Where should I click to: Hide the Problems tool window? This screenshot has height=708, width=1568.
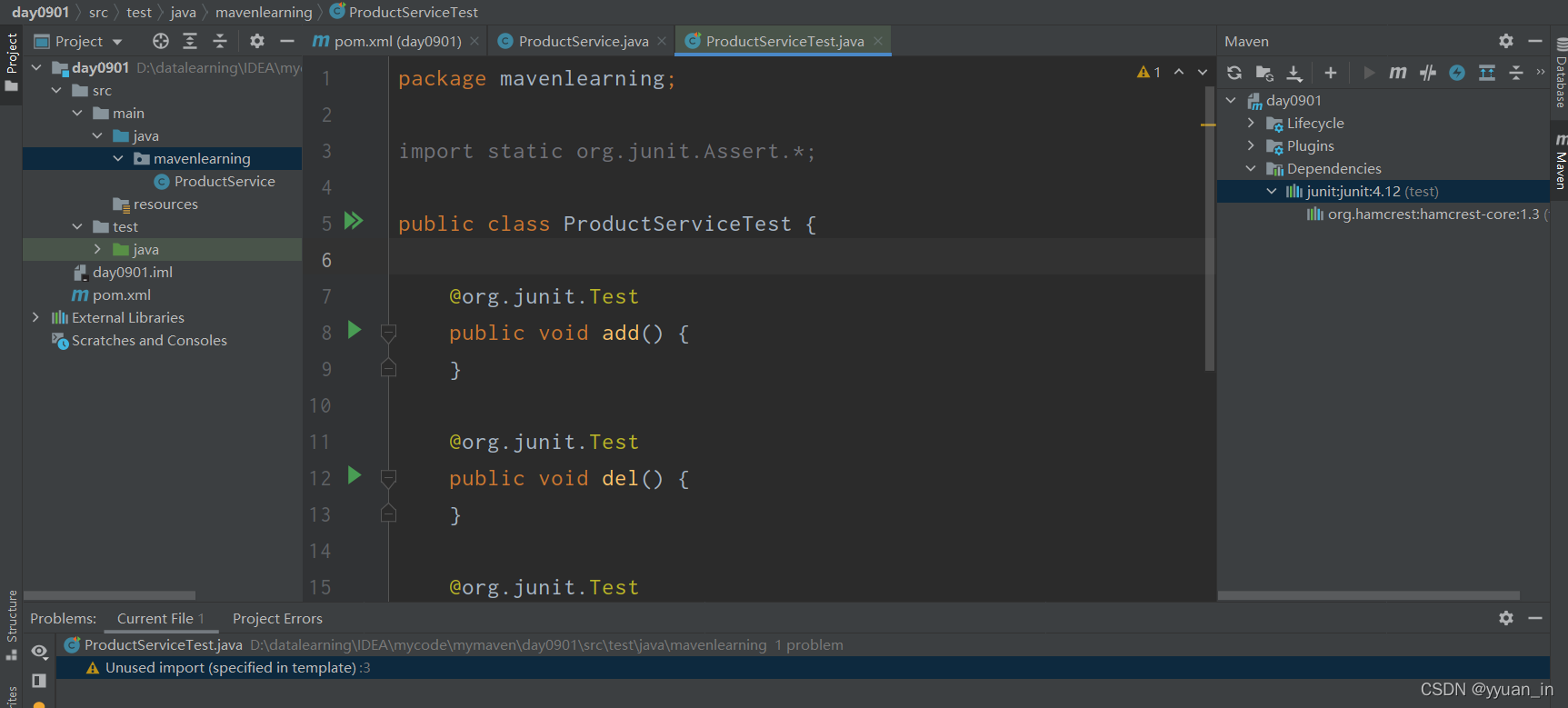click(1535, 618)
